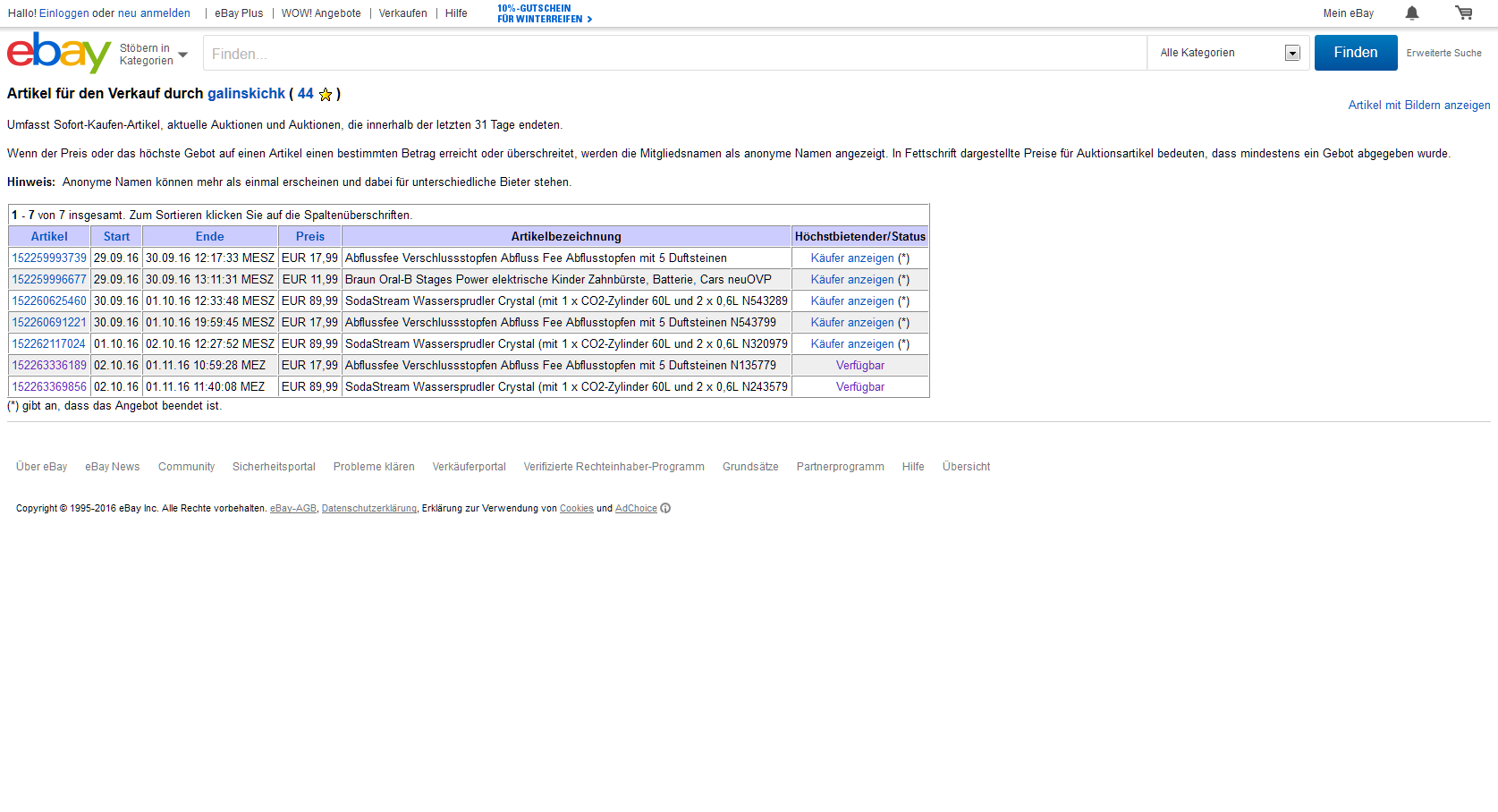The height and width of the screenshot is (812, 1498).
Task: Click Käufer anzeigen for SodaStream N543289 row
Action: click(x=852, y=301)
